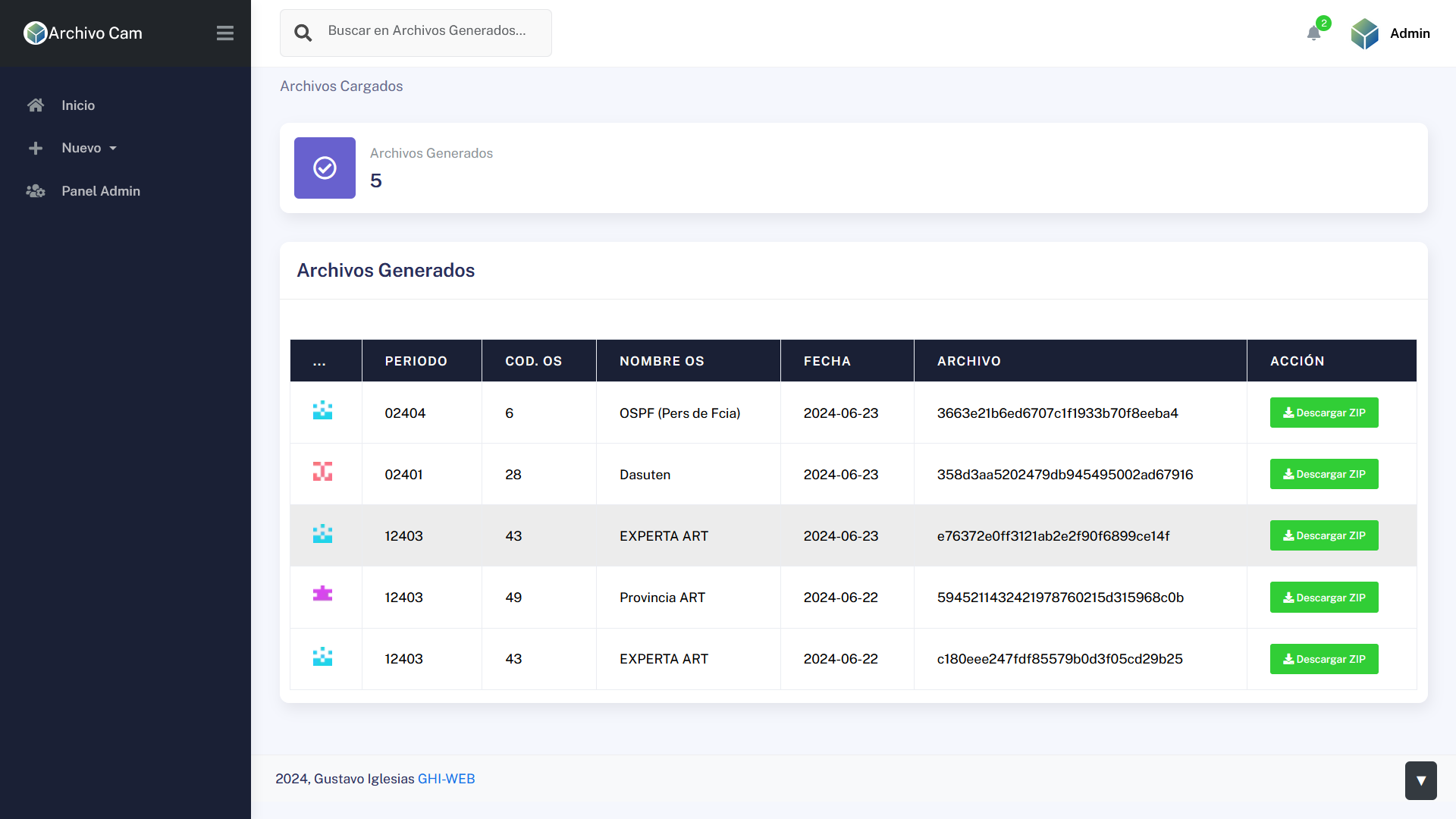Open the Nuevo sidebar menu

[81, 148]
